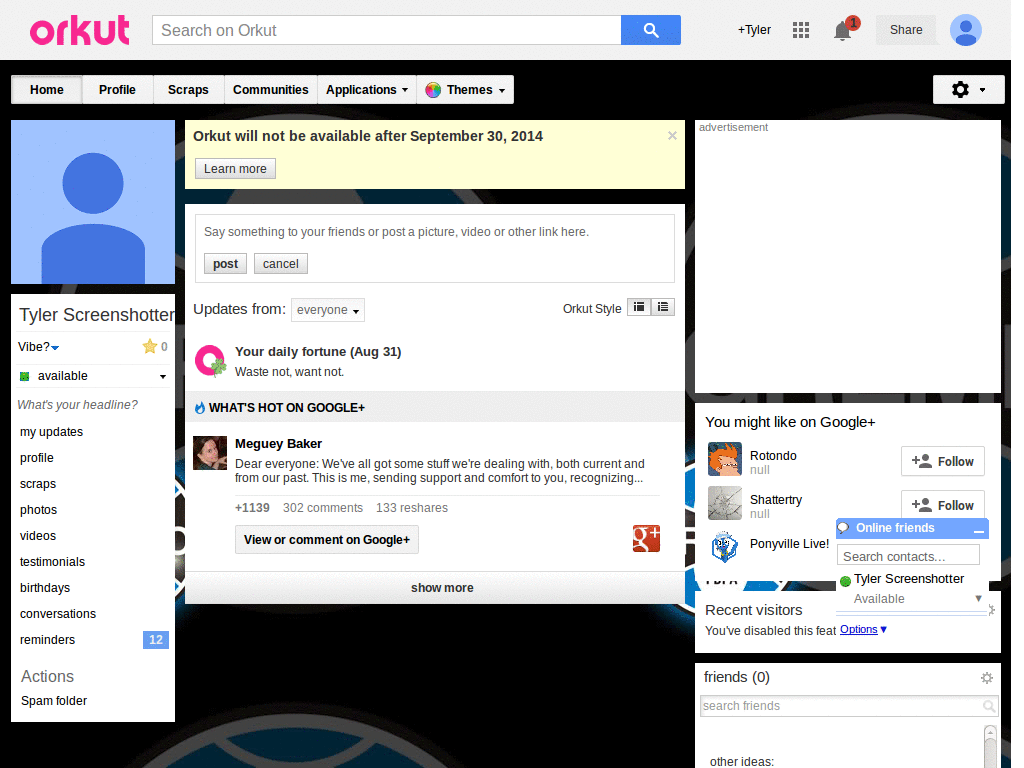The width and height of the screenshot is (1024, 768).
Task: Switch to first Orkut Style view toggle
Action: click(x=639, y=308)
